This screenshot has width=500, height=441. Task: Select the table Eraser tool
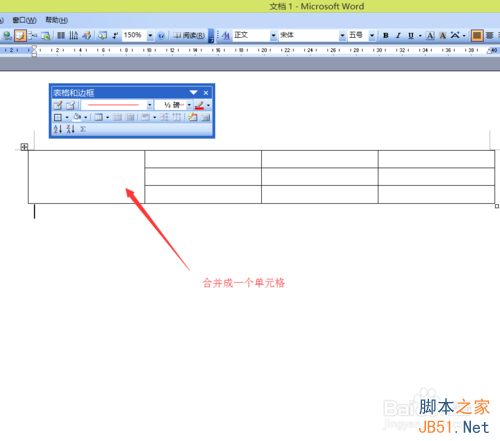pyautogui.click(x=70, y=105)
